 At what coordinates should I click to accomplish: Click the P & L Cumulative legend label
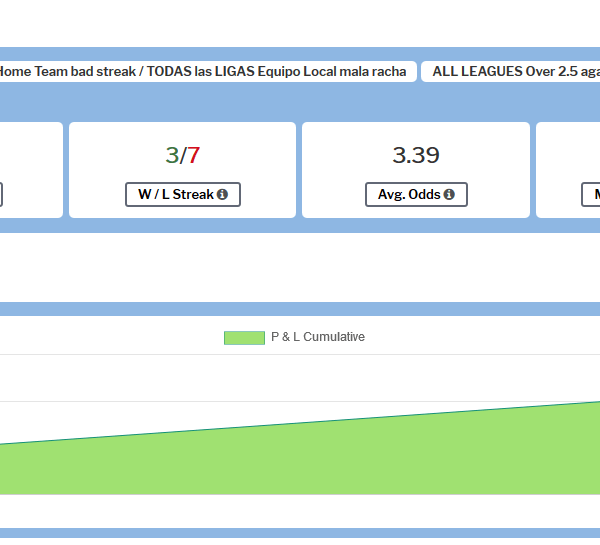pyautogui.click(x=318, y=337)
